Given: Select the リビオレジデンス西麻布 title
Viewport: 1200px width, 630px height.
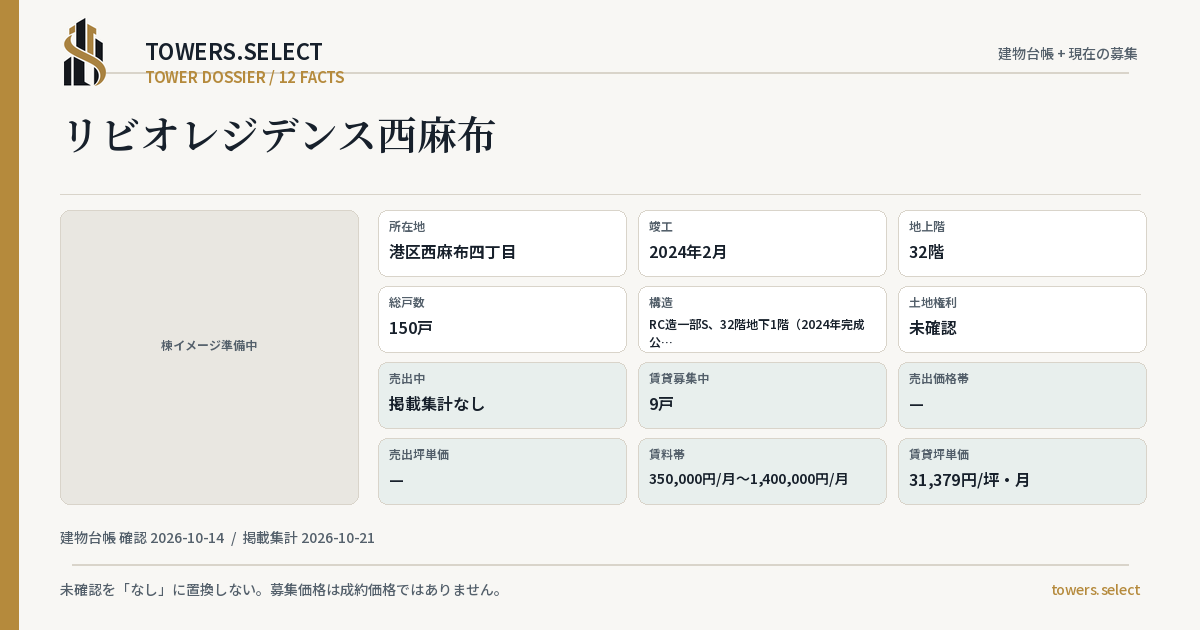Looking at the screenshot, I should coord(279,136).
